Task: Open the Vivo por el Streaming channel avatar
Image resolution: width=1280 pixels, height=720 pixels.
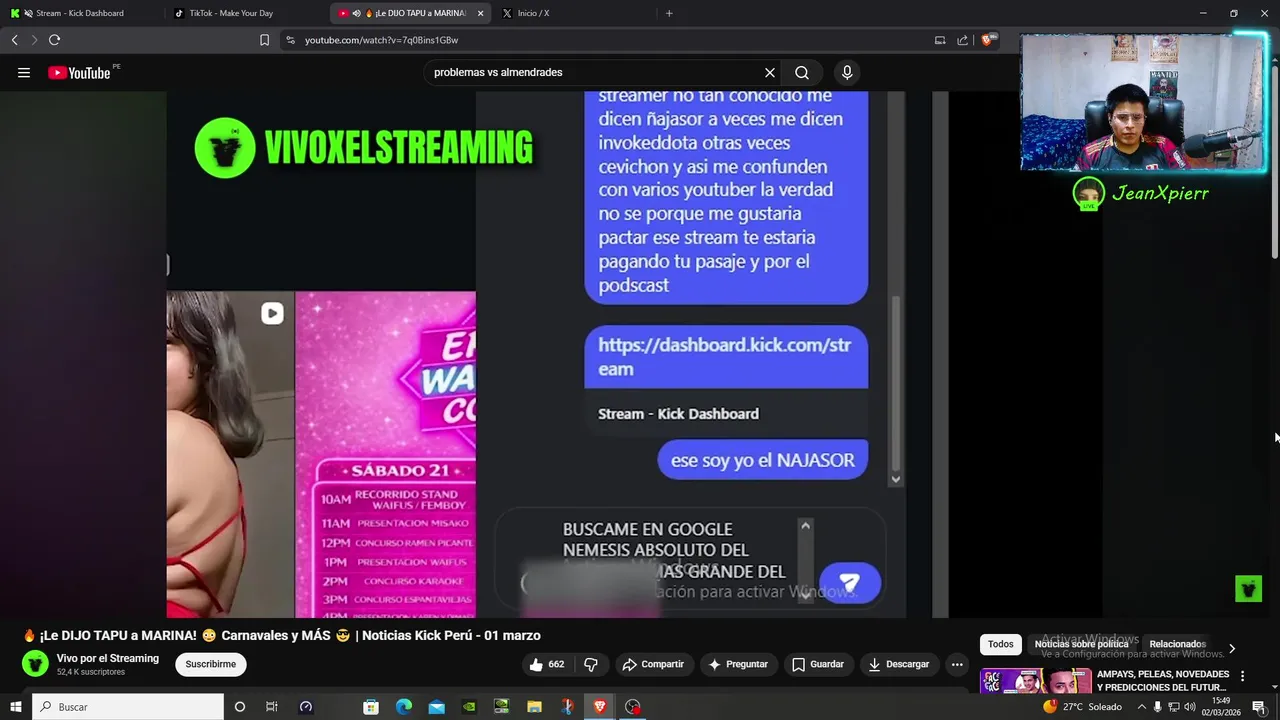Action: [35, 664]
